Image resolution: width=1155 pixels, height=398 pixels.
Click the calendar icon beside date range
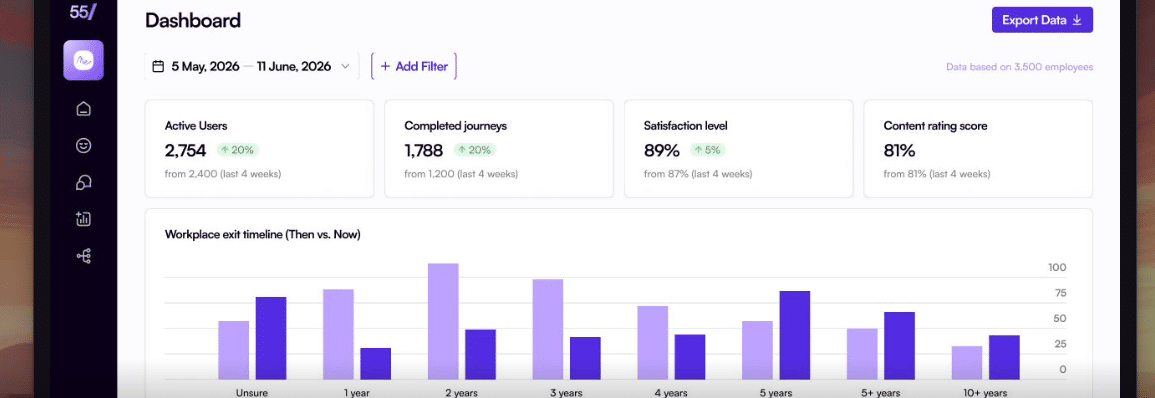tap(158, 66)
